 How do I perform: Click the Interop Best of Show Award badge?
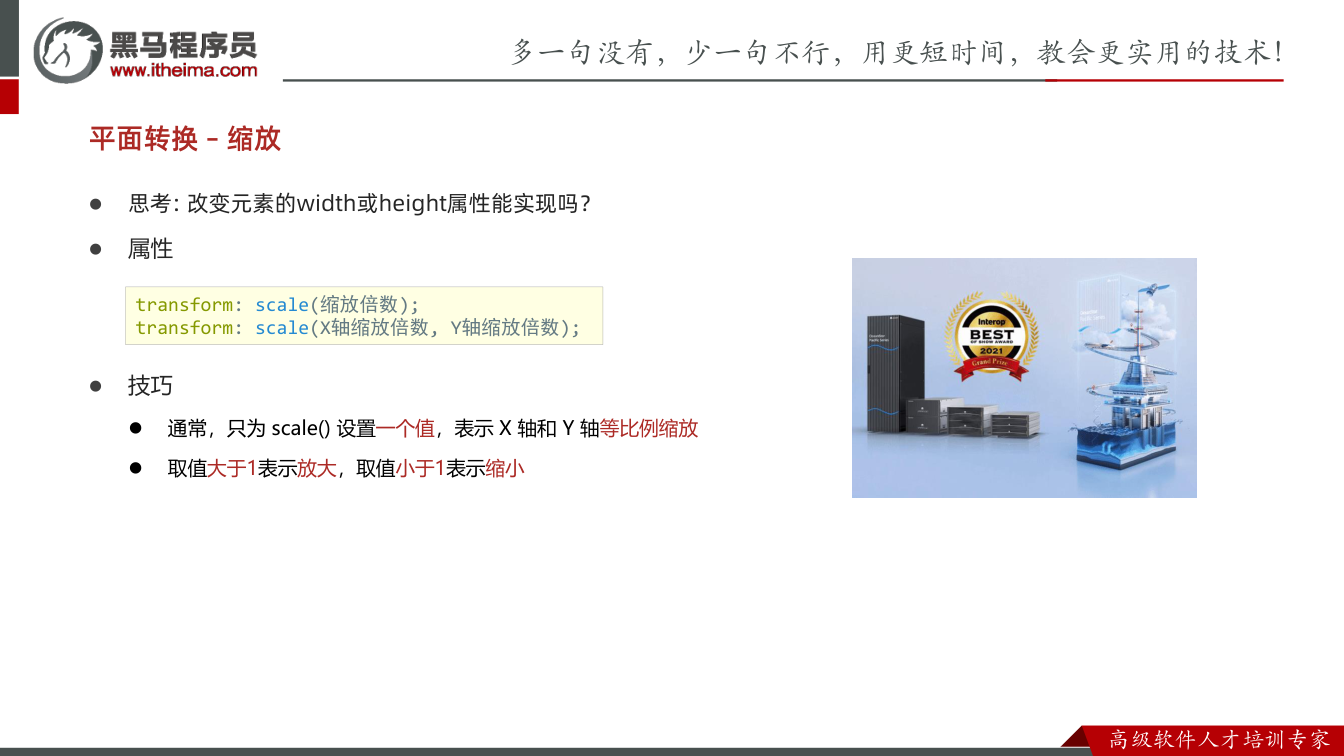pos(992,337)
